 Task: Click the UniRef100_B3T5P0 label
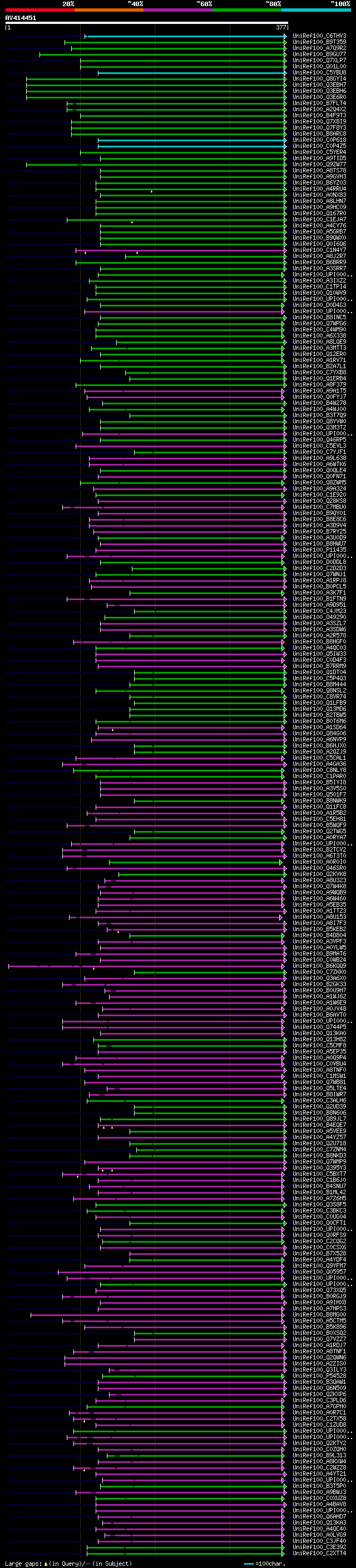[319, 1486]
